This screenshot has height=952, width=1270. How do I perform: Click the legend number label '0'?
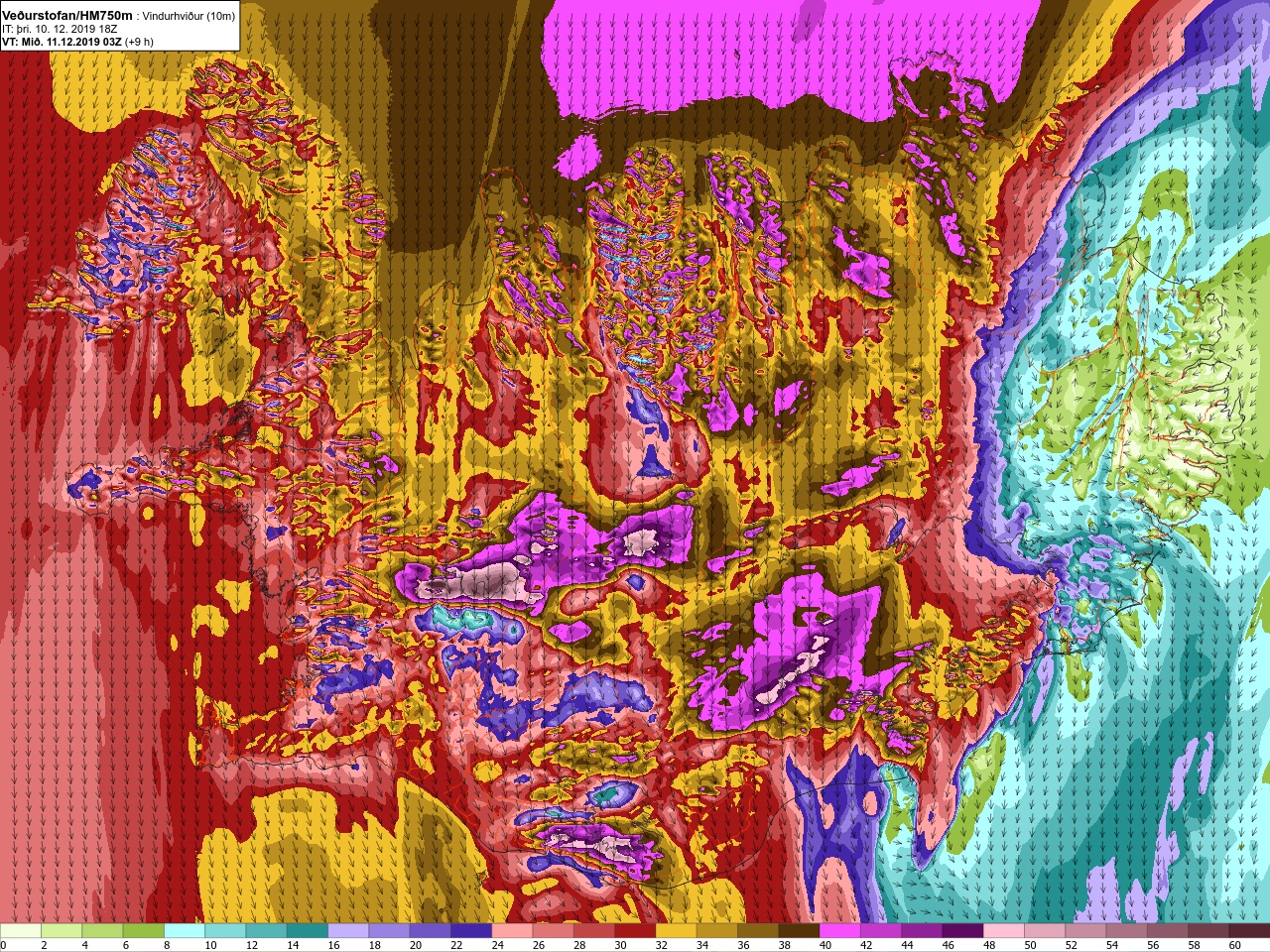click(3, 945)
